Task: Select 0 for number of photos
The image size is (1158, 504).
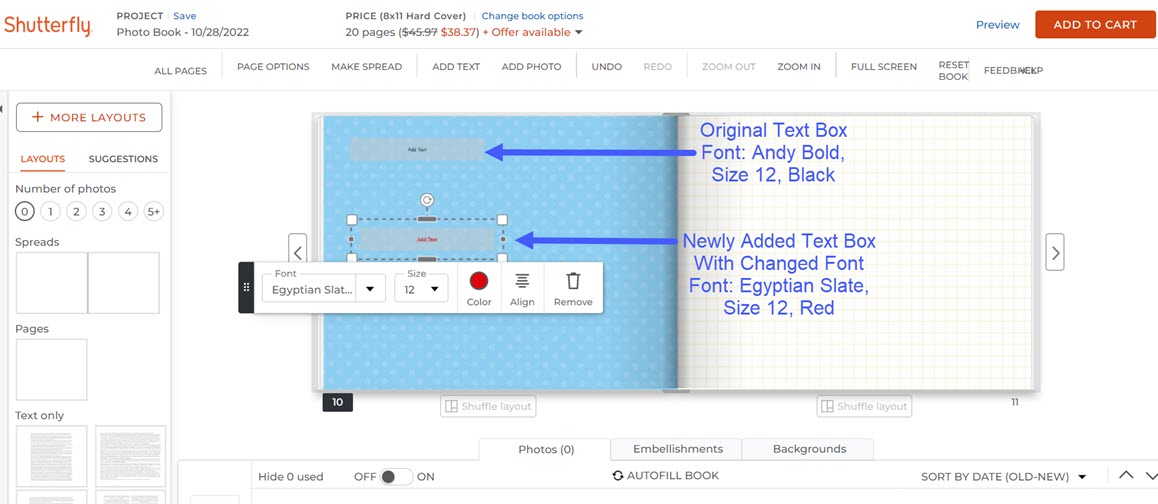Action: pos(25,211)
